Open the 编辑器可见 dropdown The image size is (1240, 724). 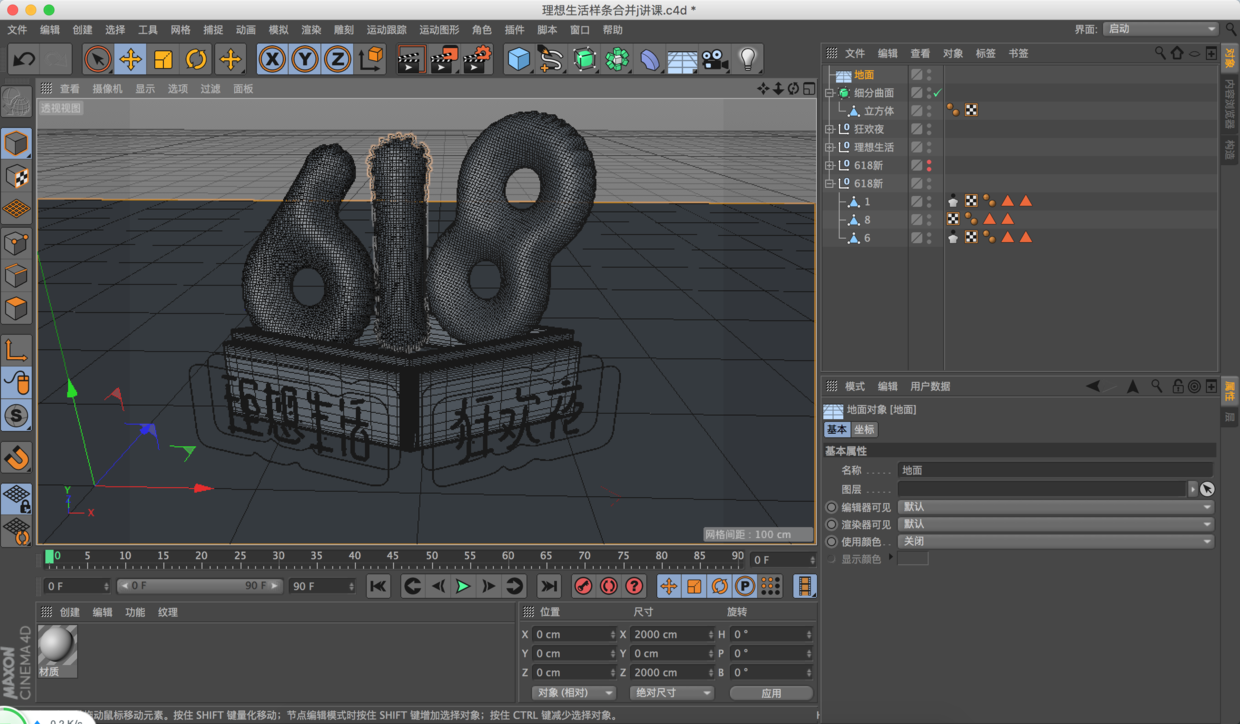[x=1056, y=507]
